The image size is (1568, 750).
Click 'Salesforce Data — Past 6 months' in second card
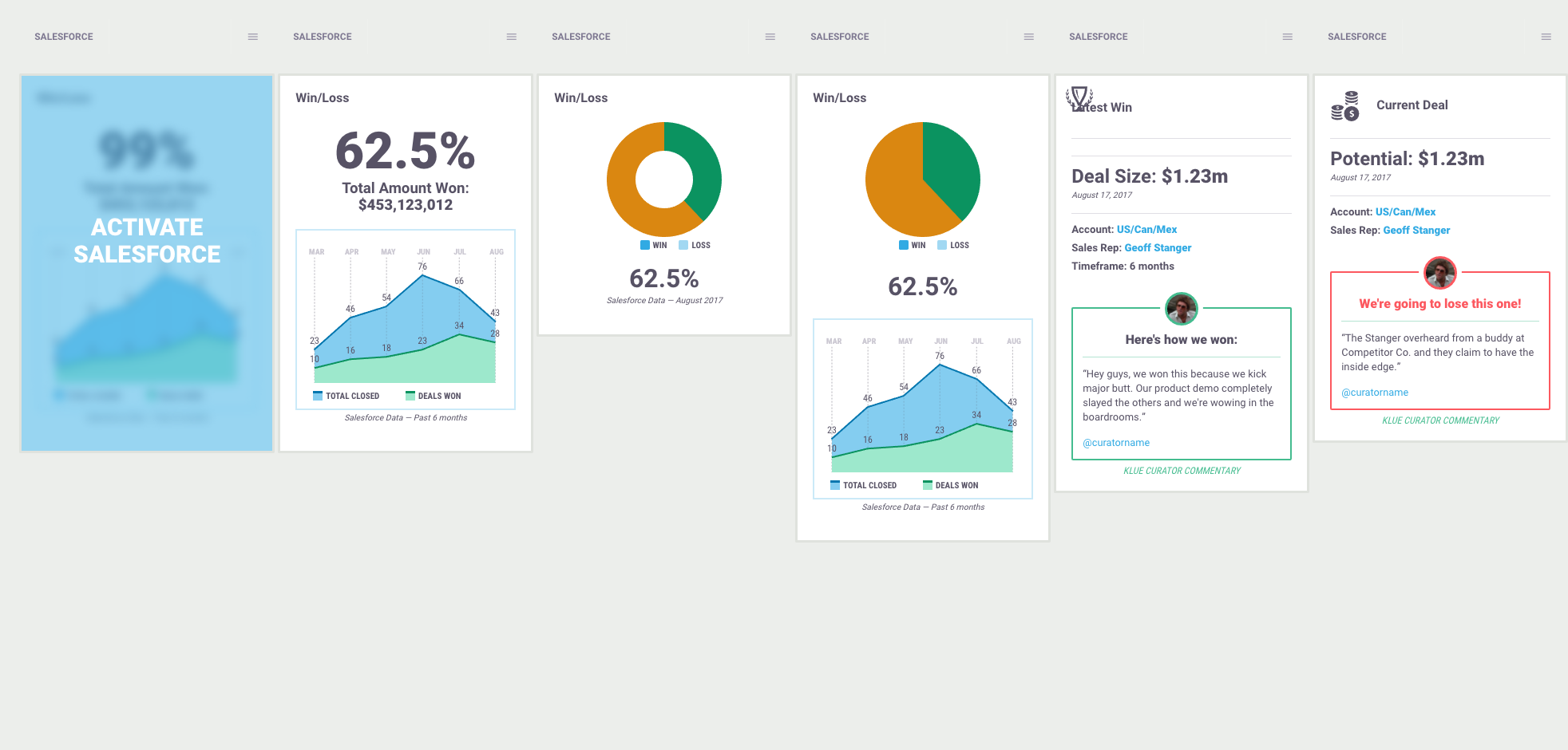[406, 418]
